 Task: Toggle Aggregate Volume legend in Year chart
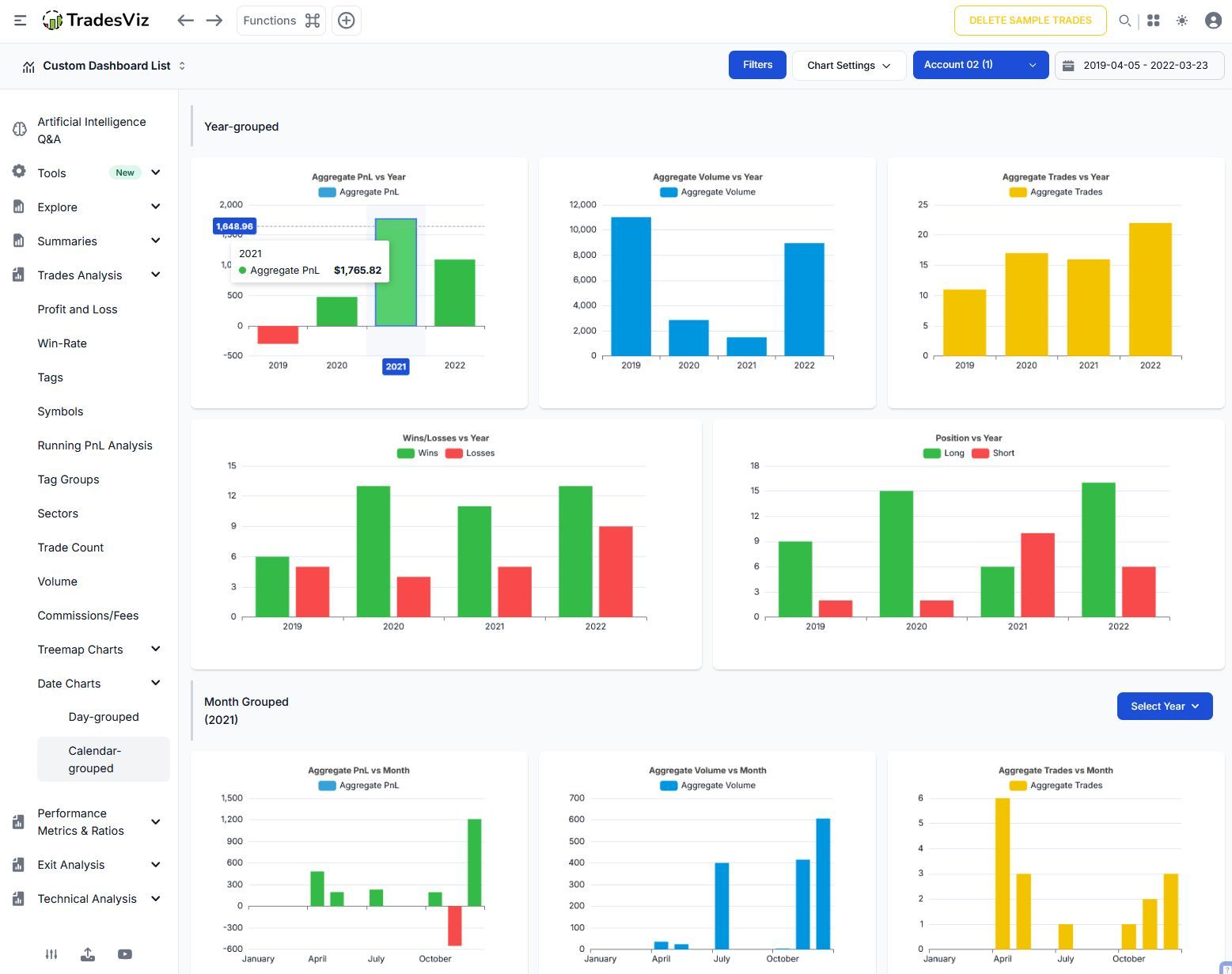click(707, 192)
